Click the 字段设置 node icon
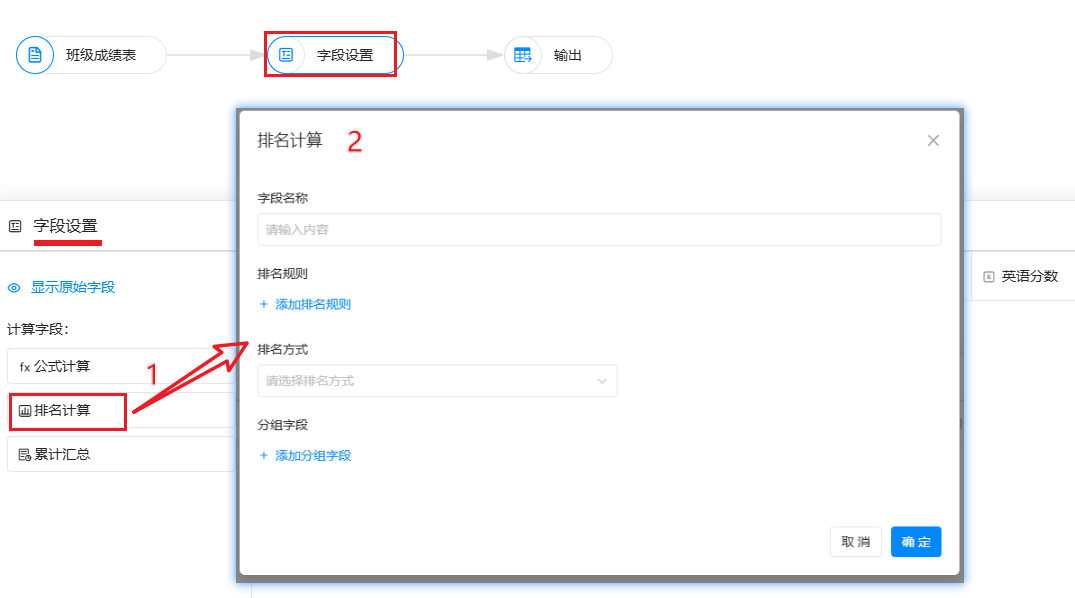The height and width of the screenshot is (598, 1075). pyautogui.click(x=286, y=55)
